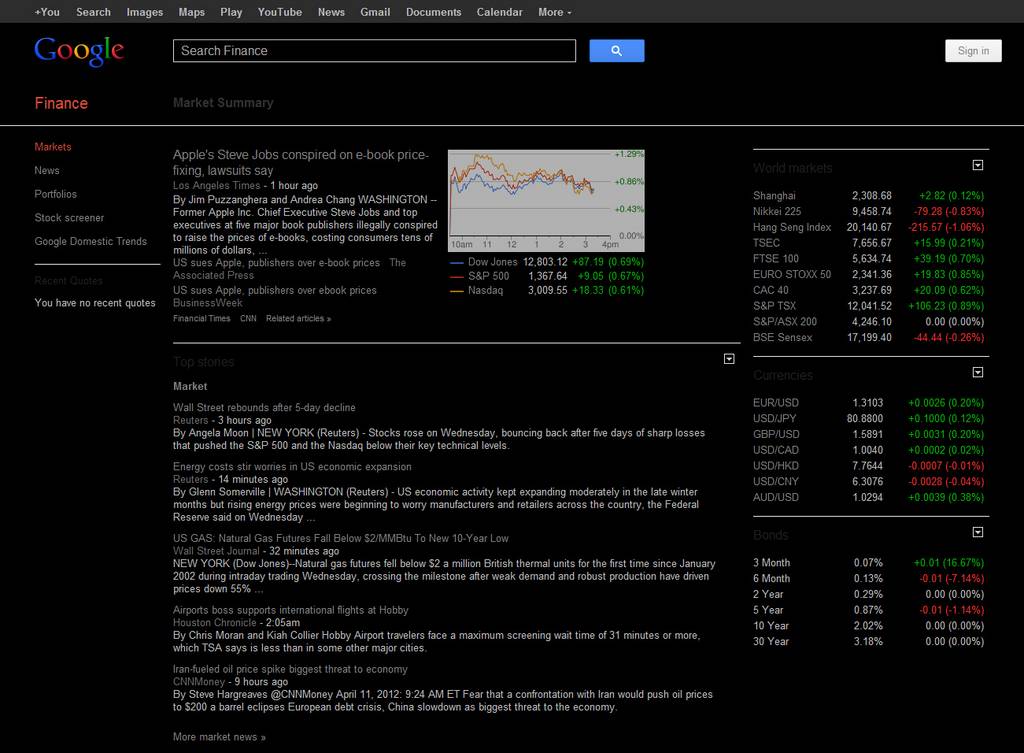
Task: Open Play in the top bar
Action: [231, 12]
